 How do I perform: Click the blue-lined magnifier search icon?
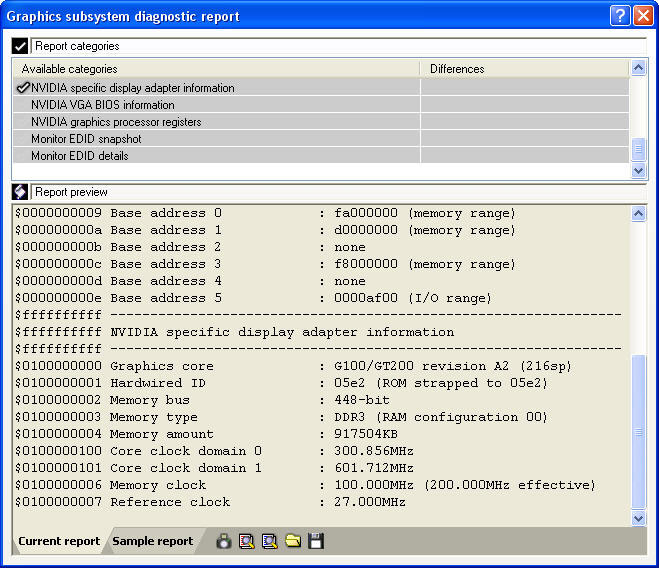point(269,541)
